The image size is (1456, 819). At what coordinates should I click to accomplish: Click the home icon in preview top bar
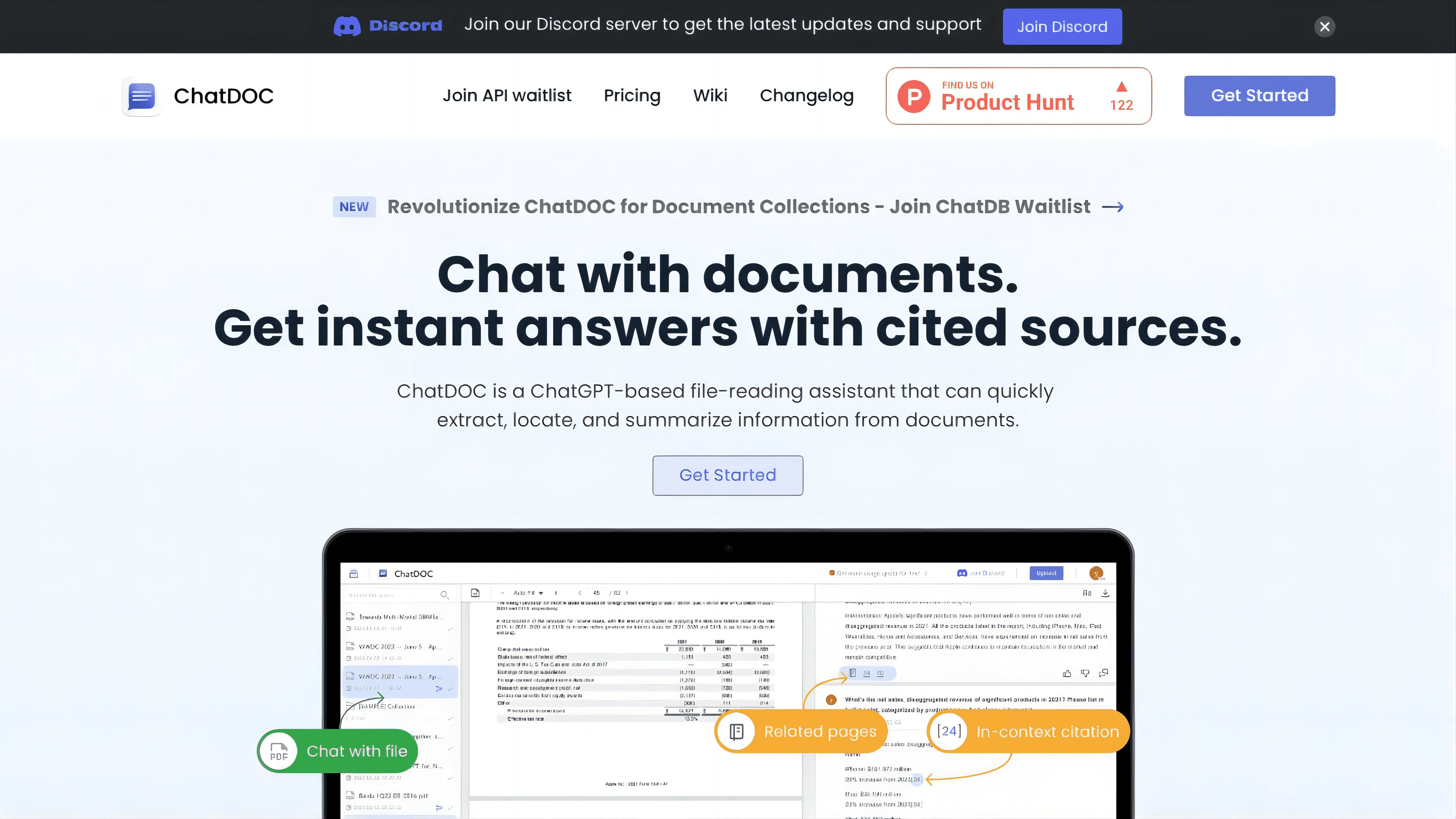click(354, 573)
